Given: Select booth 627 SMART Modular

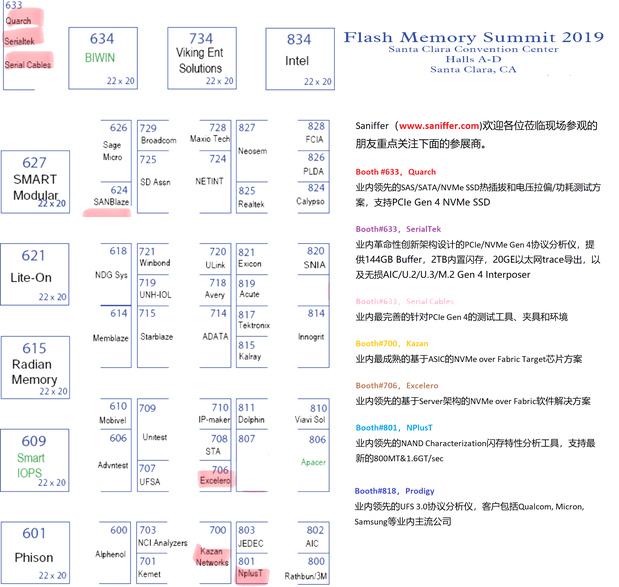Looking at the screenshot, I should [x=35, y=182].
